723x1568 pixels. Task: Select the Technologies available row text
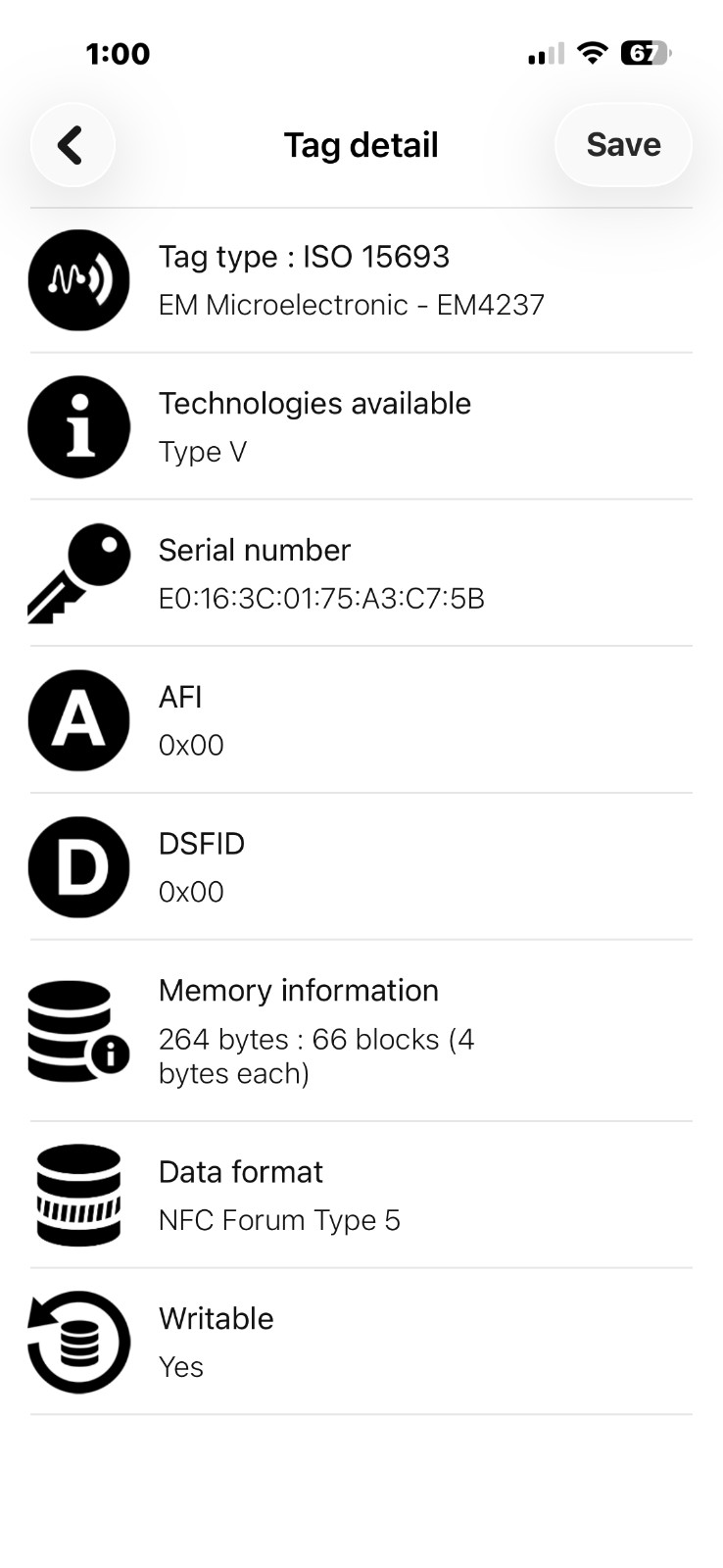pos(314,404)
